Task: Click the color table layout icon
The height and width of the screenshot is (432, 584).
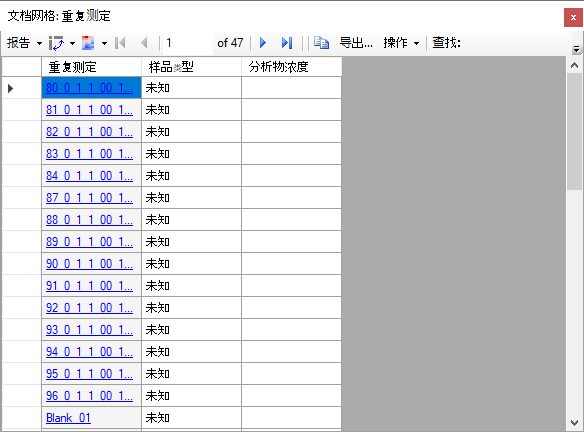Action: (x=88, y=43)
